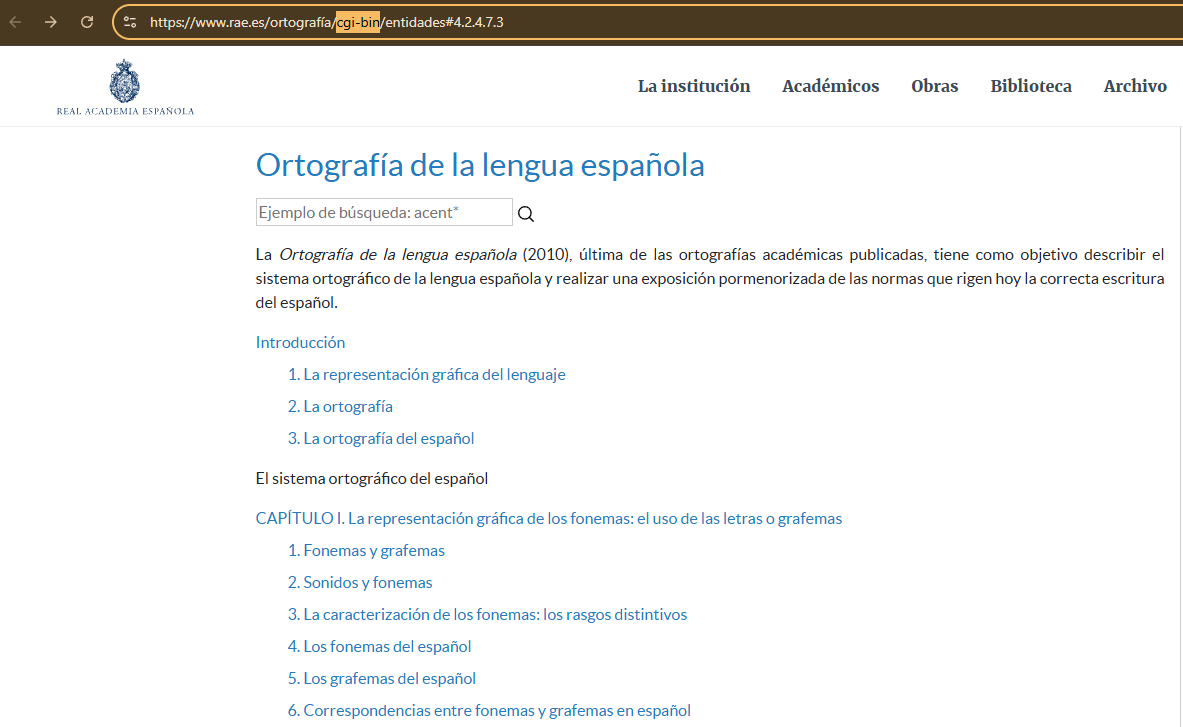The image size is (1183, 727).
Task: Reload the page with the refresh icon
Action: coord(87,22)
